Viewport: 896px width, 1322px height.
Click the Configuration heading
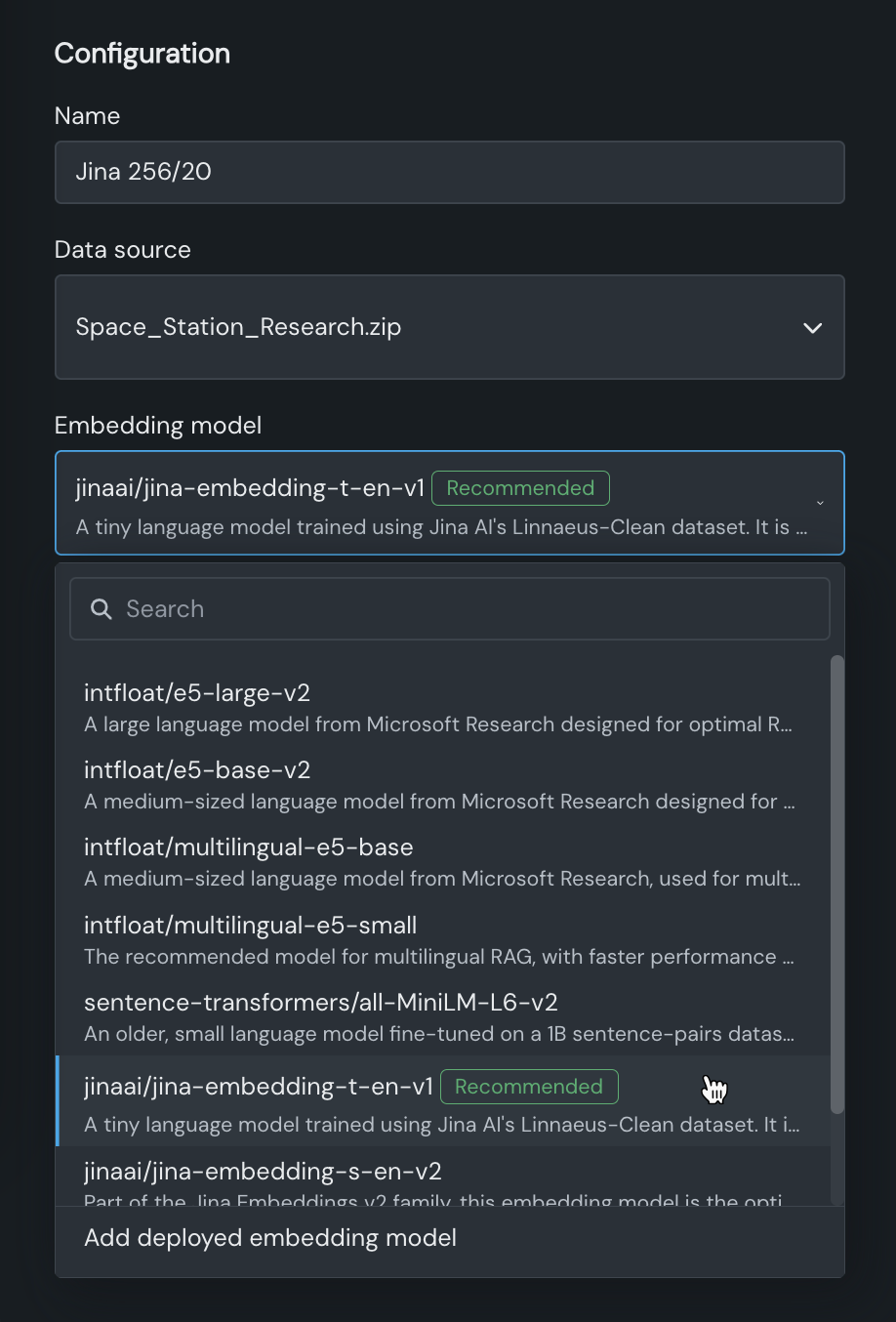(143, 54)
